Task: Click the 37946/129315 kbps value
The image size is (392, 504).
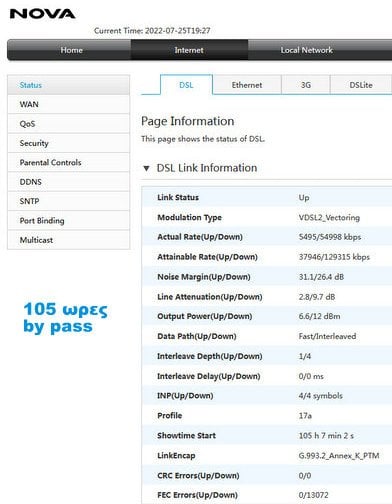Action: (334, 257)
